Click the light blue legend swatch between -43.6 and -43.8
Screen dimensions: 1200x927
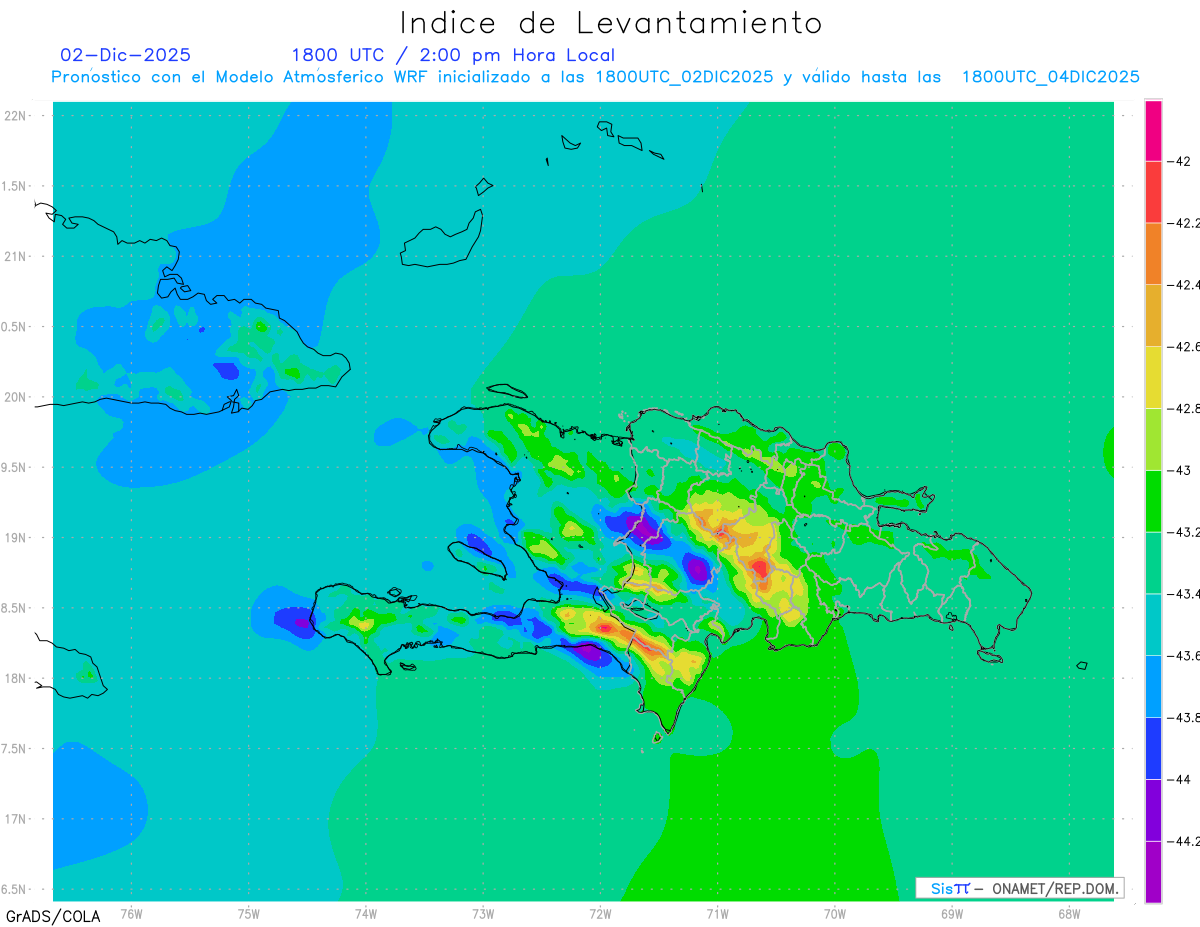tap(1153, 687)
